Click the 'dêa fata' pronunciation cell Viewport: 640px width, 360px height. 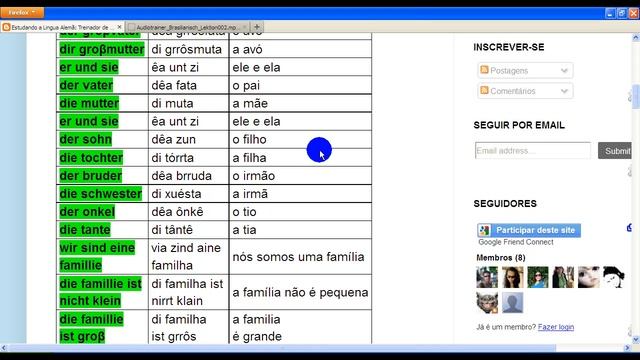(189, 85)
